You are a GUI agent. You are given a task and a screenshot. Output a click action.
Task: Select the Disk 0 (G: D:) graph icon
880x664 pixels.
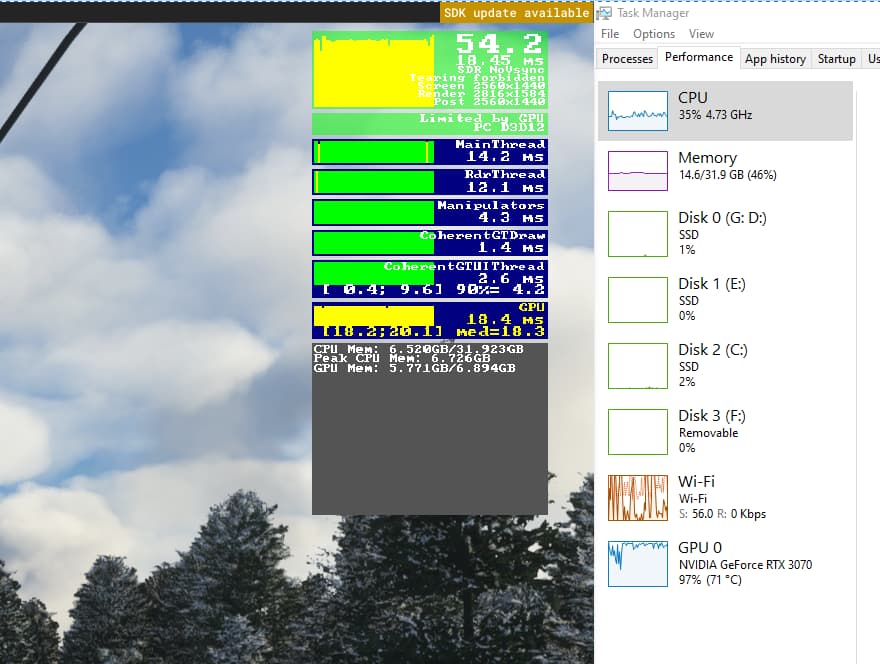[x=637, y=233]
